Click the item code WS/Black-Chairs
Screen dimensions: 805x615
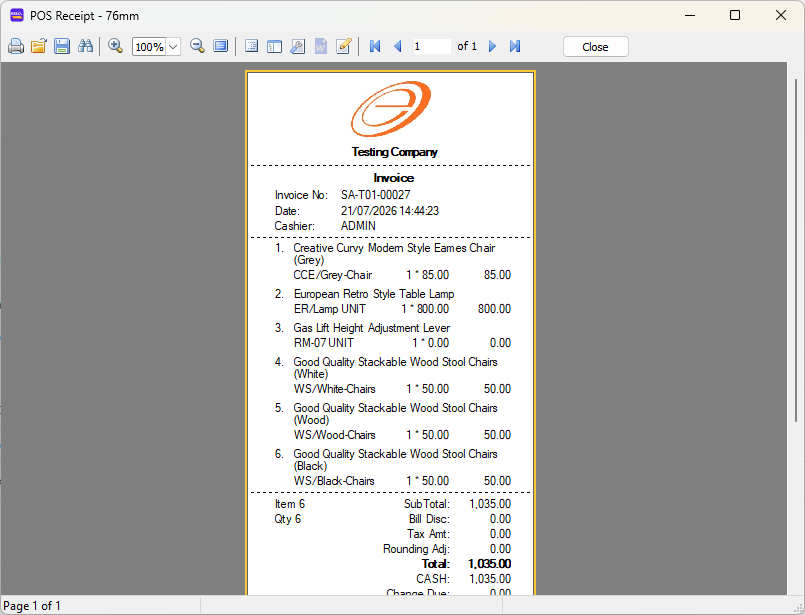pos(334,481)
